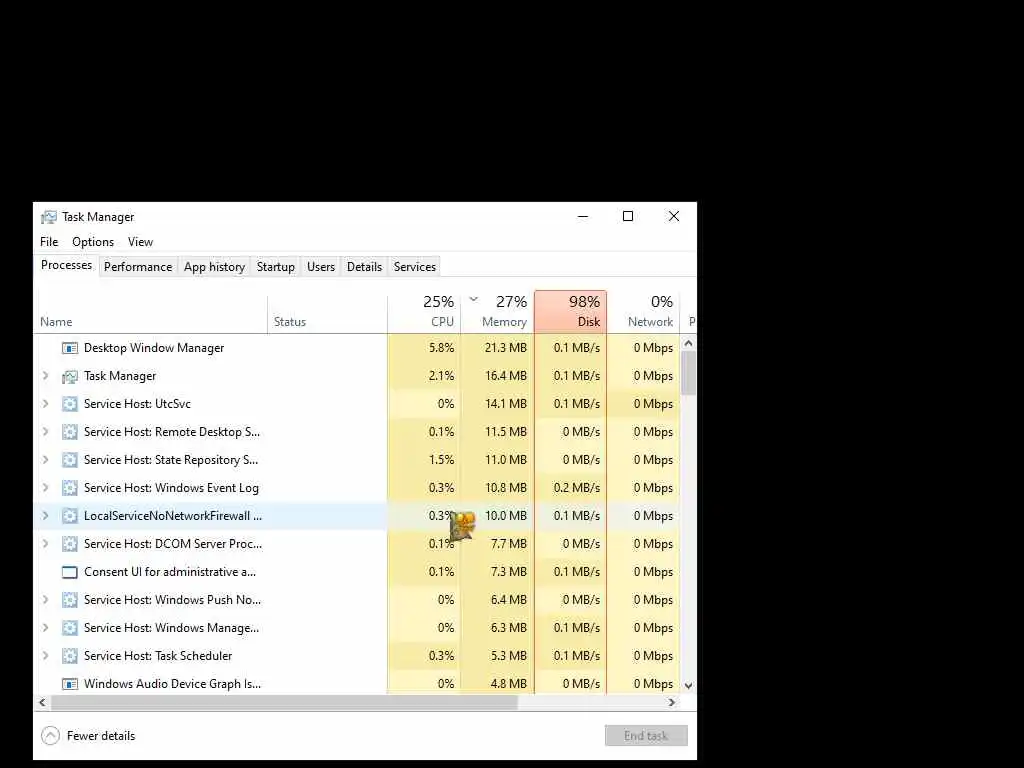Click the Fewer details link
The width and height of the screenshot is (1024, 768).
[x=101, y=736]
